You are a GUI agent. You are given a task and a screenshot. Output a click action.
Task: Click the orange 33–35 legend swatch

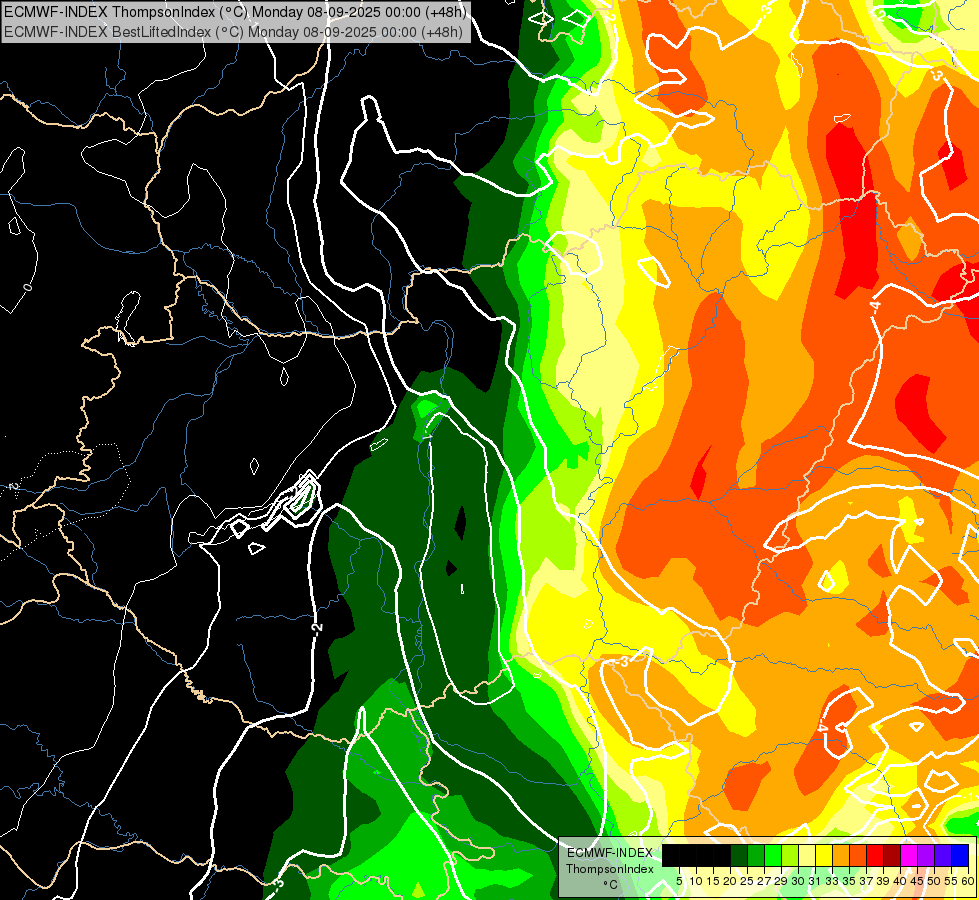click(x=841, y=855)
